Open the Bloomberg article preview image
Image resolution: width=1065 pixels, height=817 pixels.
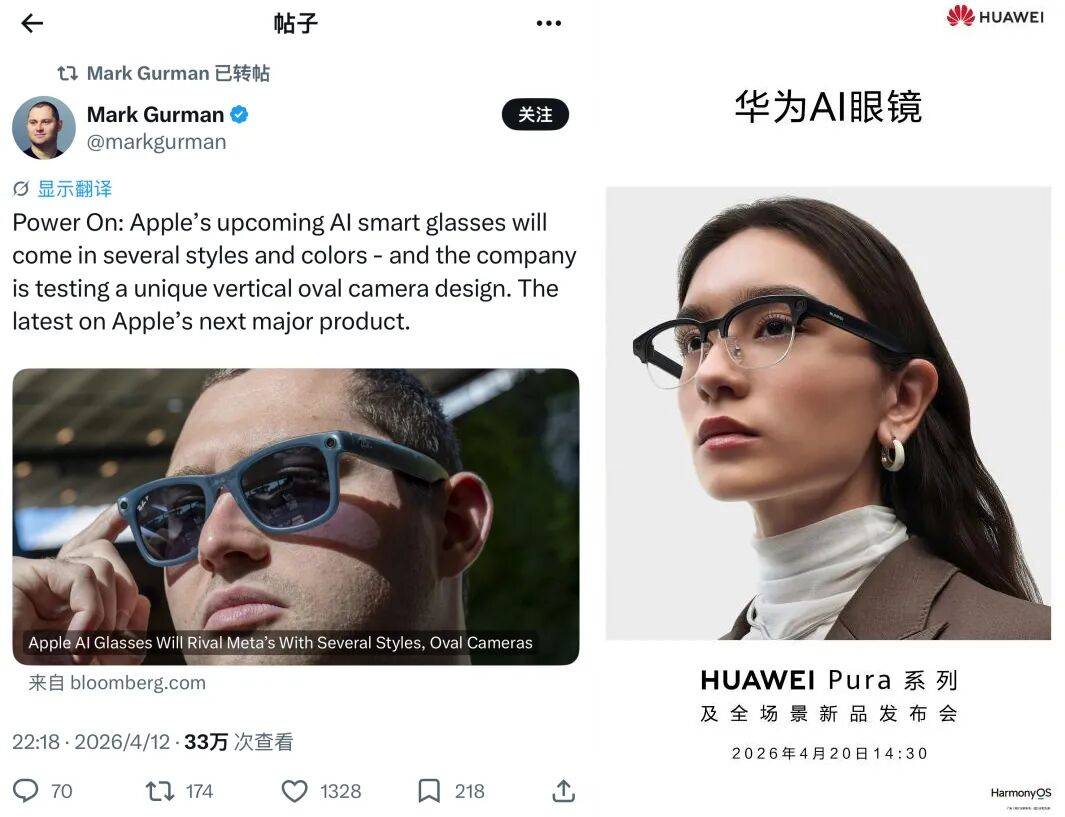pyautogui.click(x=295, y=516)
